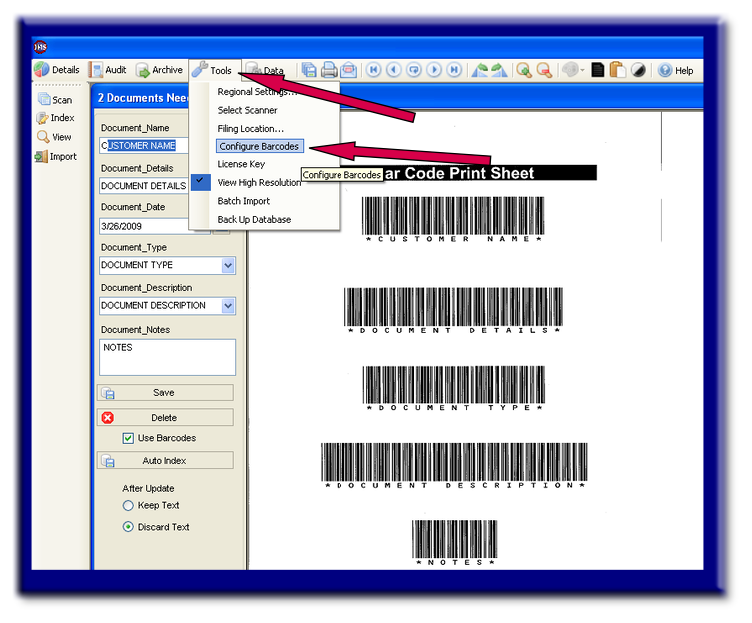Image resolution: width=752 pixels, height=623 pixels.
Task: Click the DOCUMENT DESCRIPTION barcode
Action: (x=454, y=466)
